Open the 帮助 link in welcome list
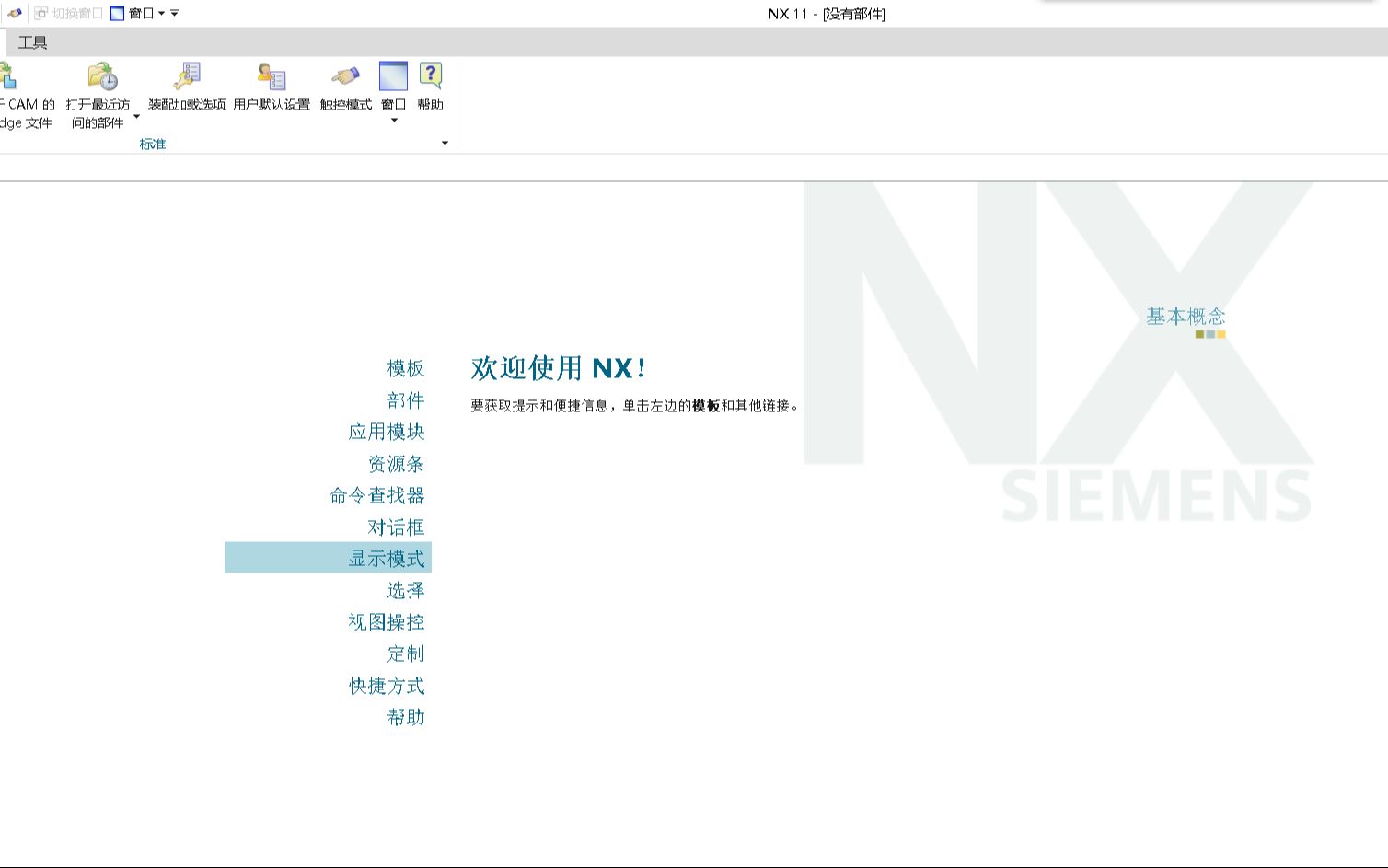 pos(406,717)
